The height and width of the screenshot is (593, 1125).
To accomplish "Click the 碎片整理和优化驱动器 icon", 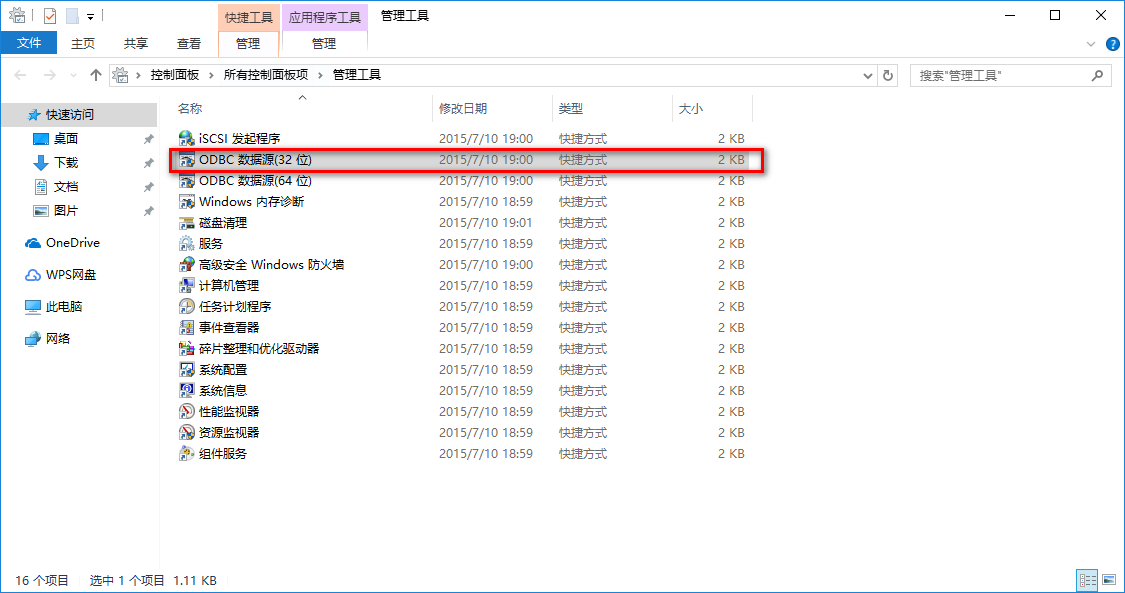I will point(187,348).
